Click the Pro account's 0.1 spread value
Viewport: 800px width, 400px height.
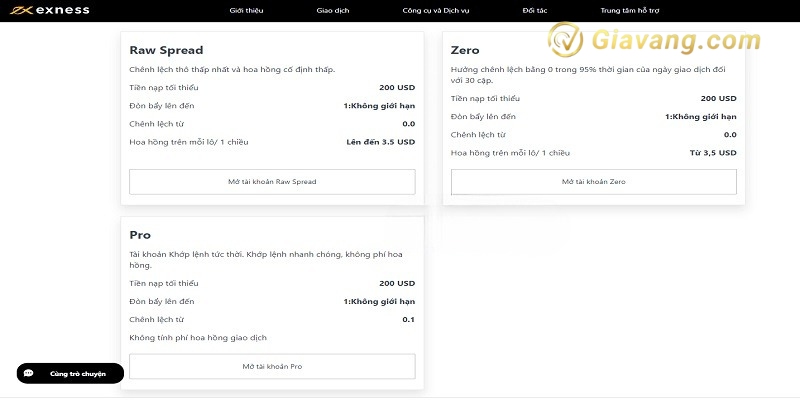pos(408,320)
